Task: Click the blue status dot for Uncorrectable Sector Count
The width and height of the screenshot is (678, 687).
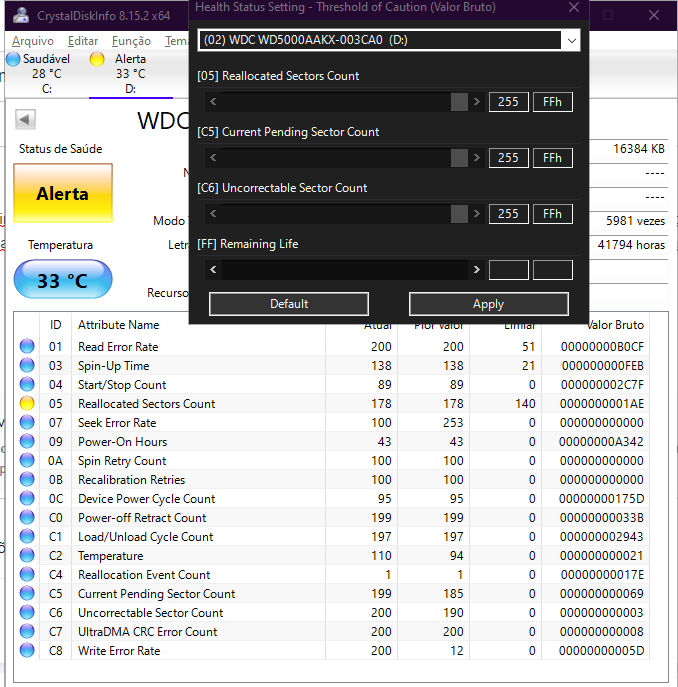Action: coord(27,612)
